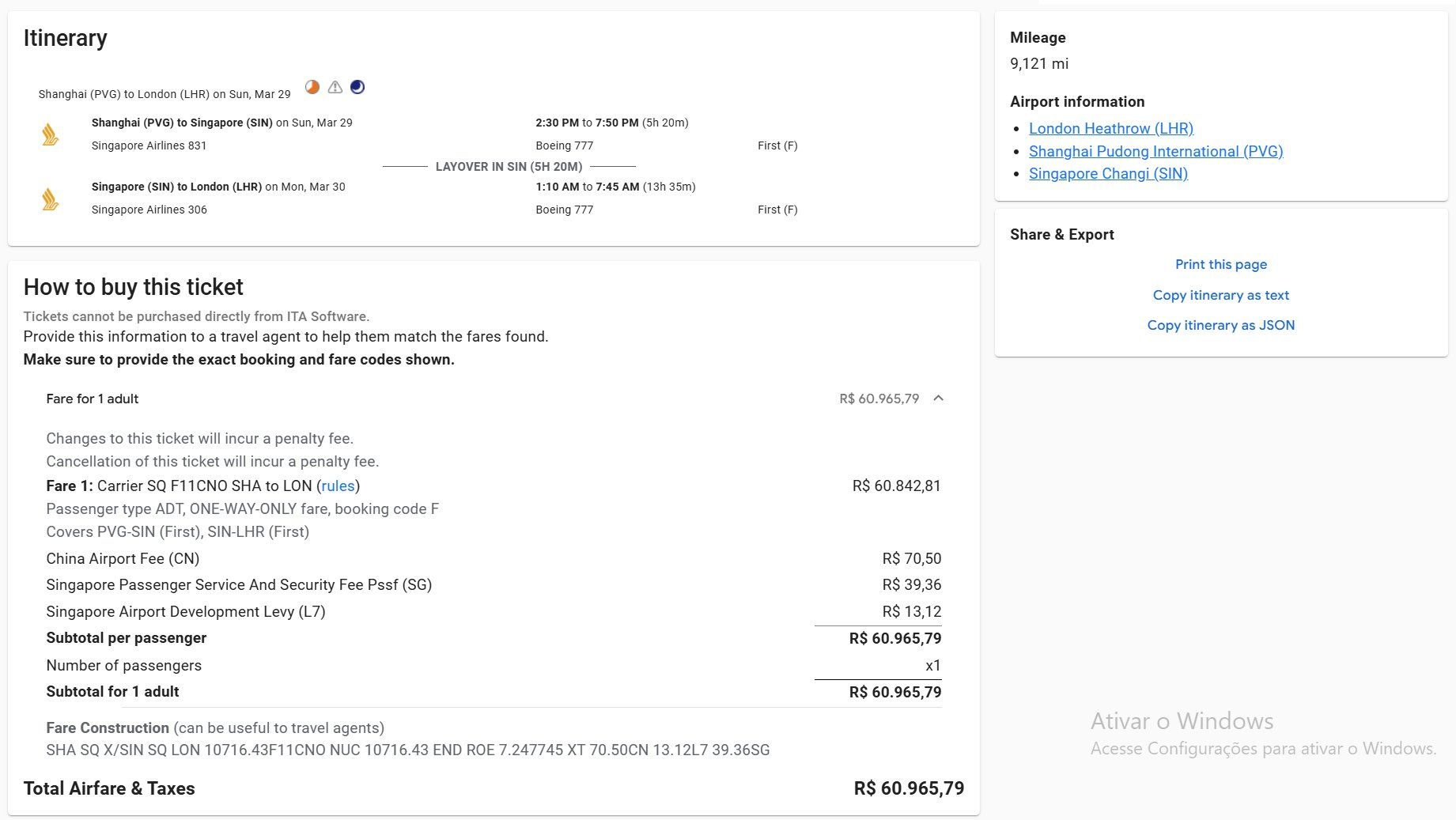This screenshot has width=1456, height=820.
Task: Click Boeing 777 aircraft for flight 831
Action: [x=565, y=145]
